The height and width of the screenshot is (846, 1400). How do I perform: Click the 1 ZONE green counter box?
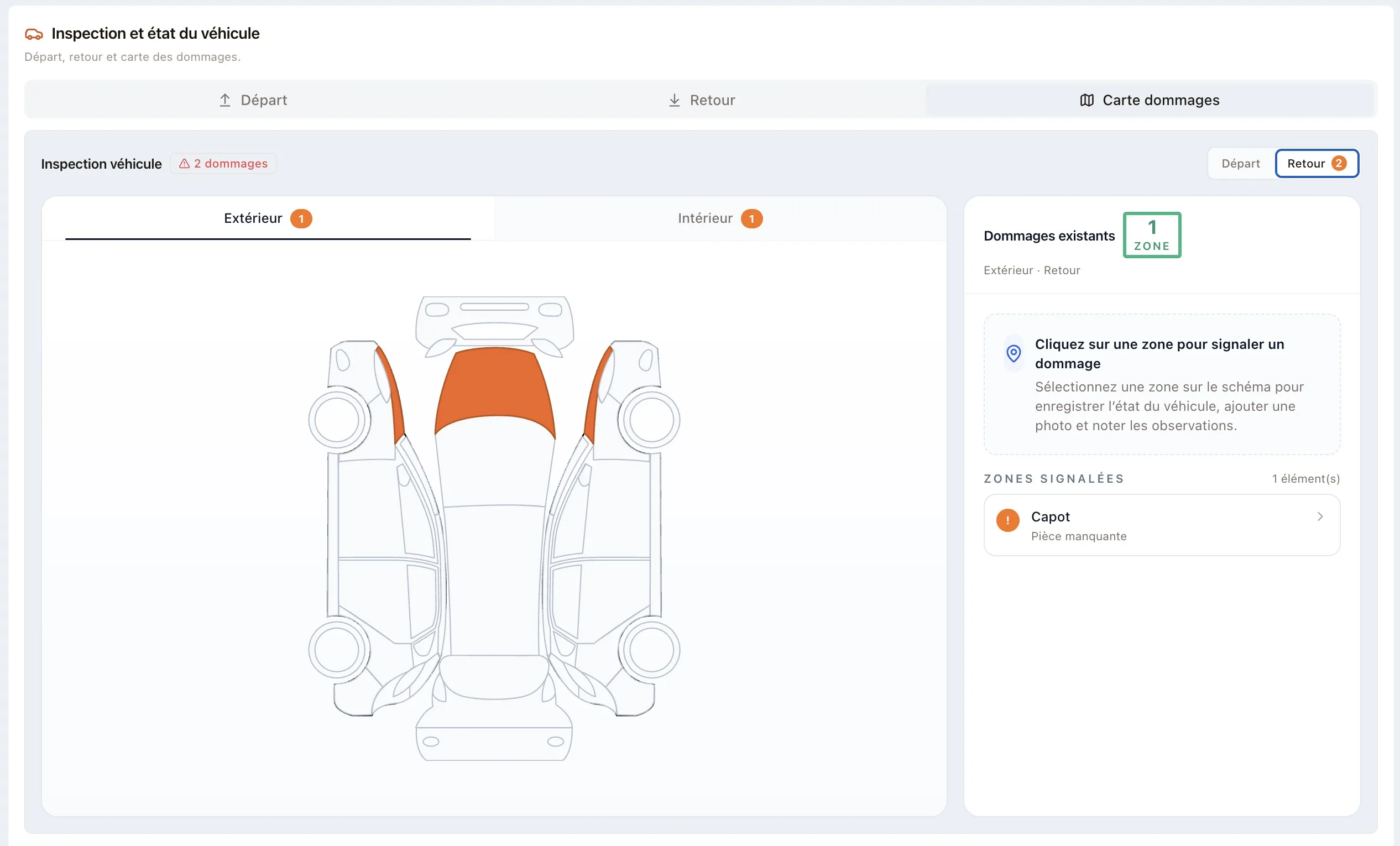(x=1152, y=235)
